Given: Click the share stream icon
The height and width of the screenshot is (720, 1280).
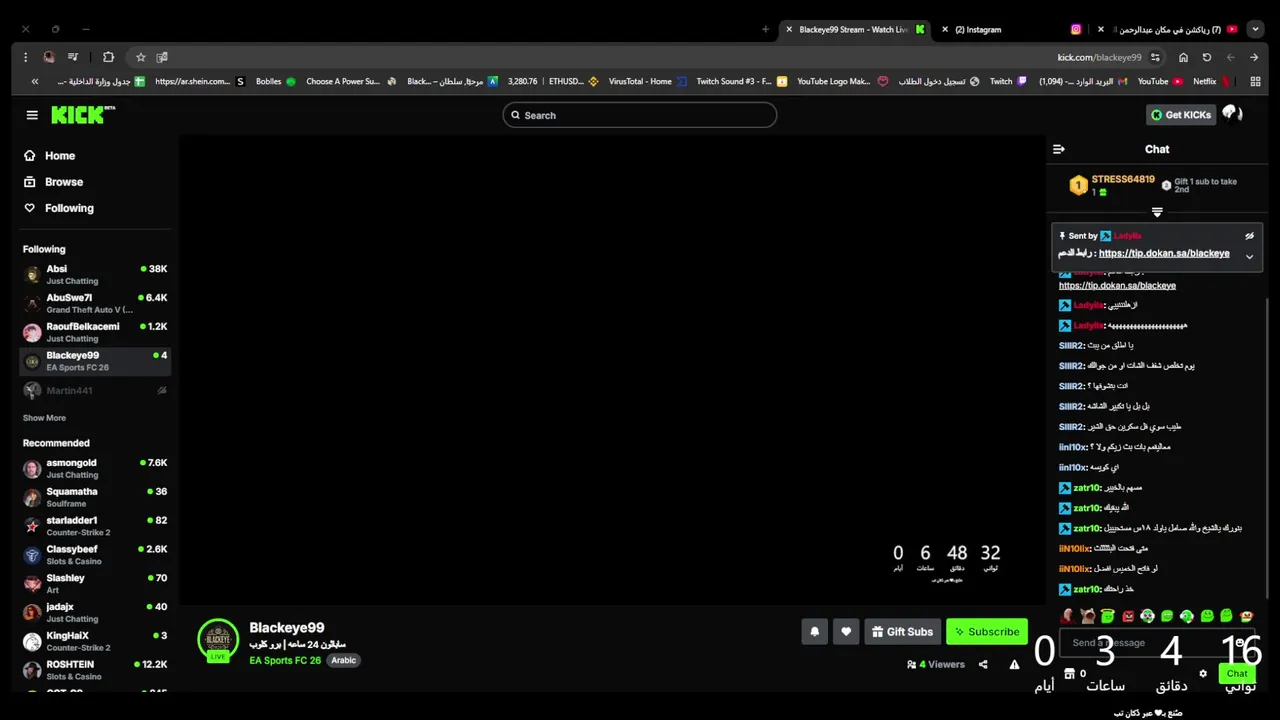Looking at the screenshot, I should (x=983, y=664).
